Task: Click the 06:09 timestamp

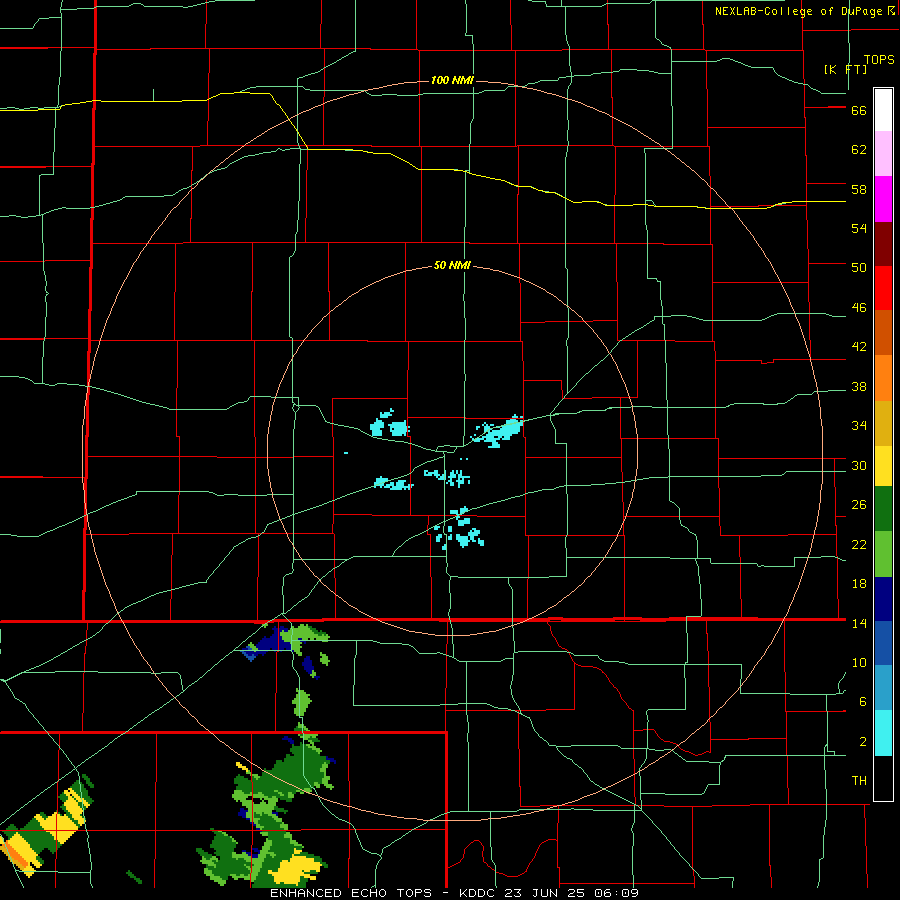Action: click(x=617, y=893)
